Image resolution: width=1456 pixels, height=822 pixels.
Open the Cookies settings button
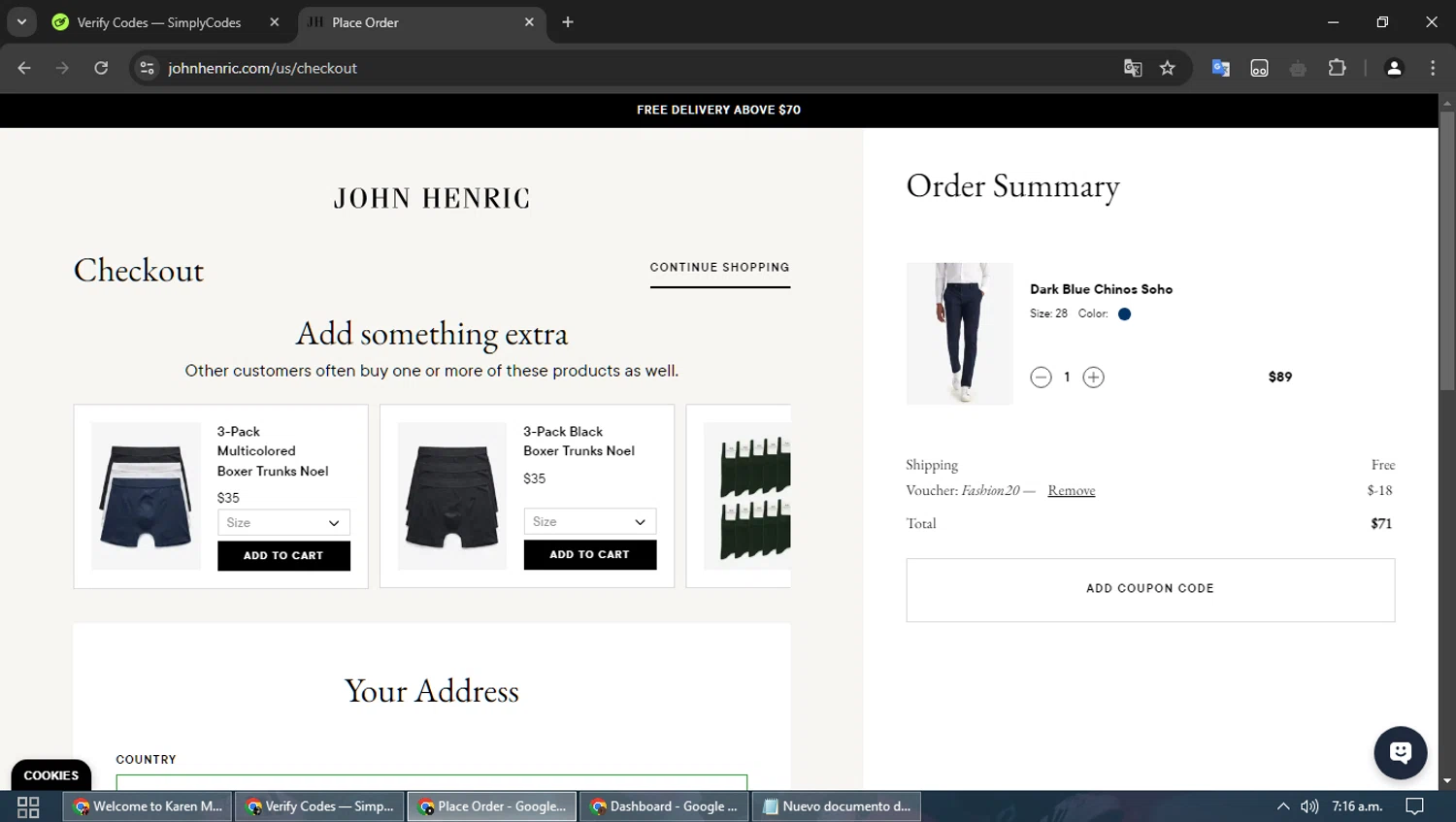[51, 775]
